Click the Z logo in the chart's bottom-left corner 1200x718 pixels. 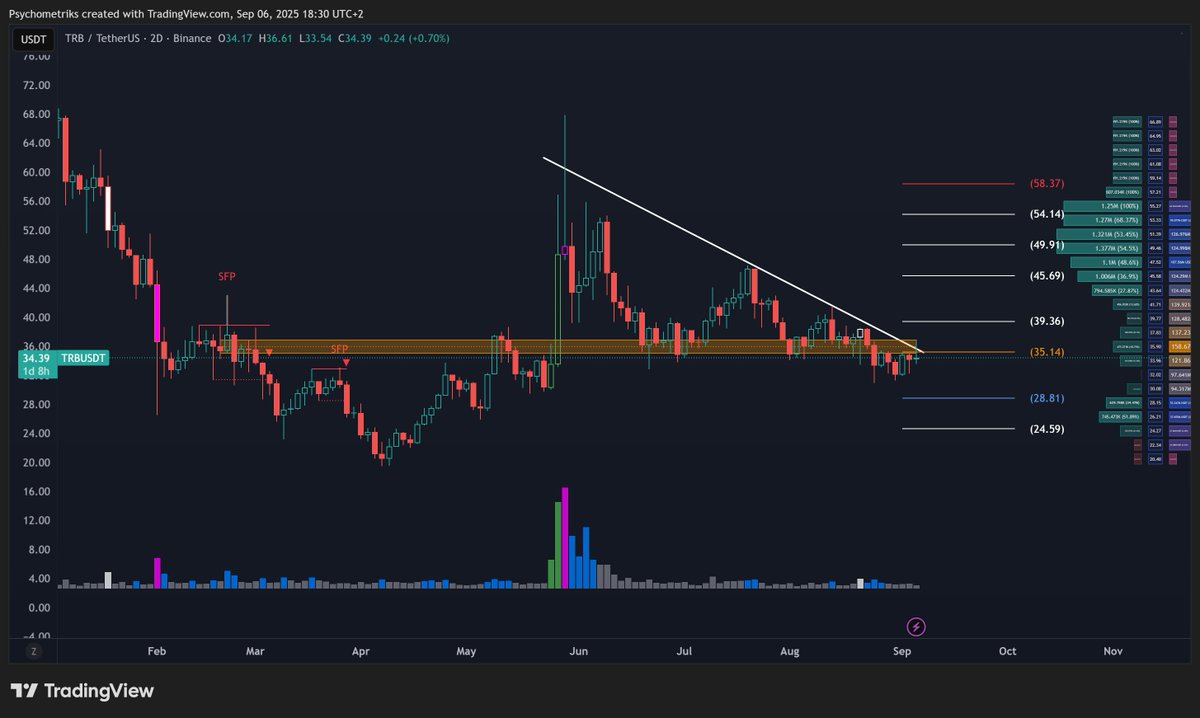(x=34, y=650)
